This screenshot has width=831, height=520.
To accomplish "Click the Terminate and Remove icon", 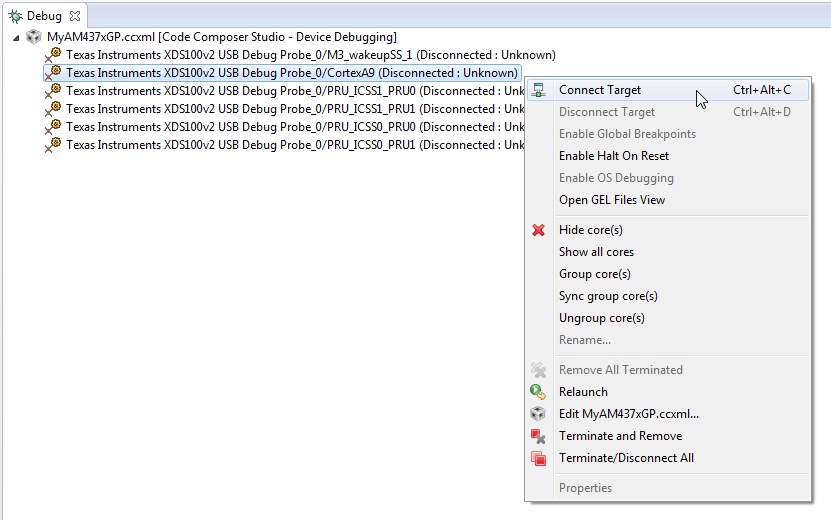I will [x=539, y=436].
